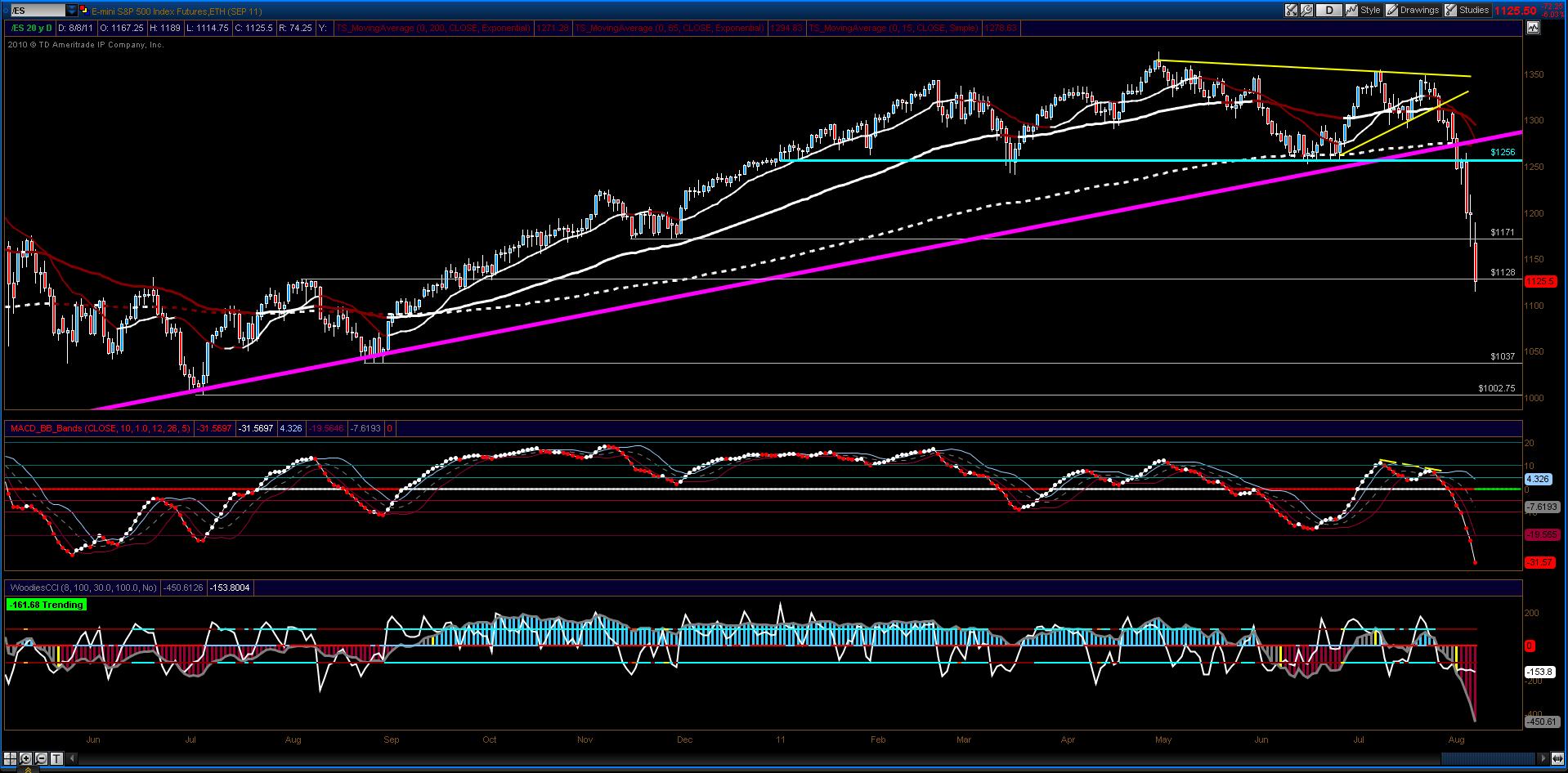Click the -153.8 CCI axis value bubble
Viewport: 1568px width, 773px height.
point(1539,671)
